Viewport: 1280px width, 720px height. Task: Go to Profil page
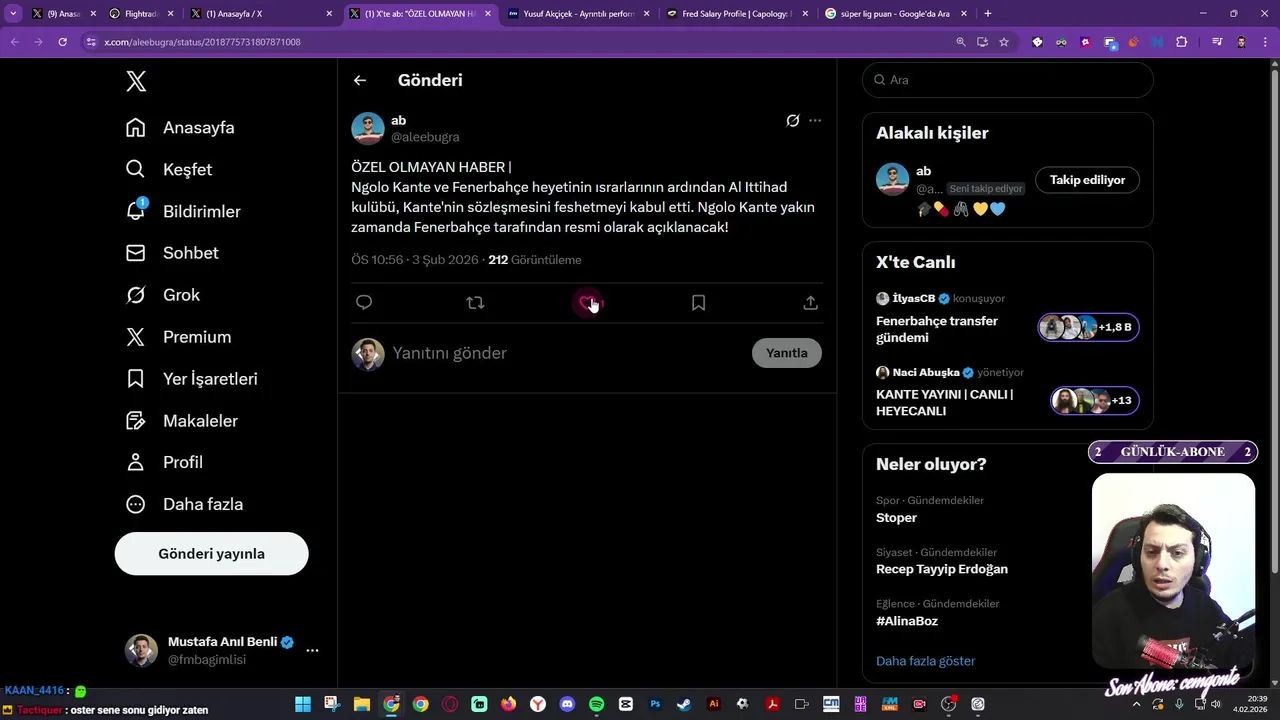coord(164,462)
